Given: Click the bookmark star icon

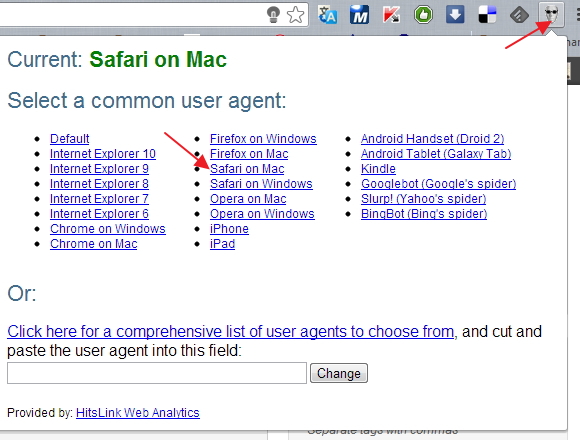Looking at the screenshot, I should click(x=296, y=15).
